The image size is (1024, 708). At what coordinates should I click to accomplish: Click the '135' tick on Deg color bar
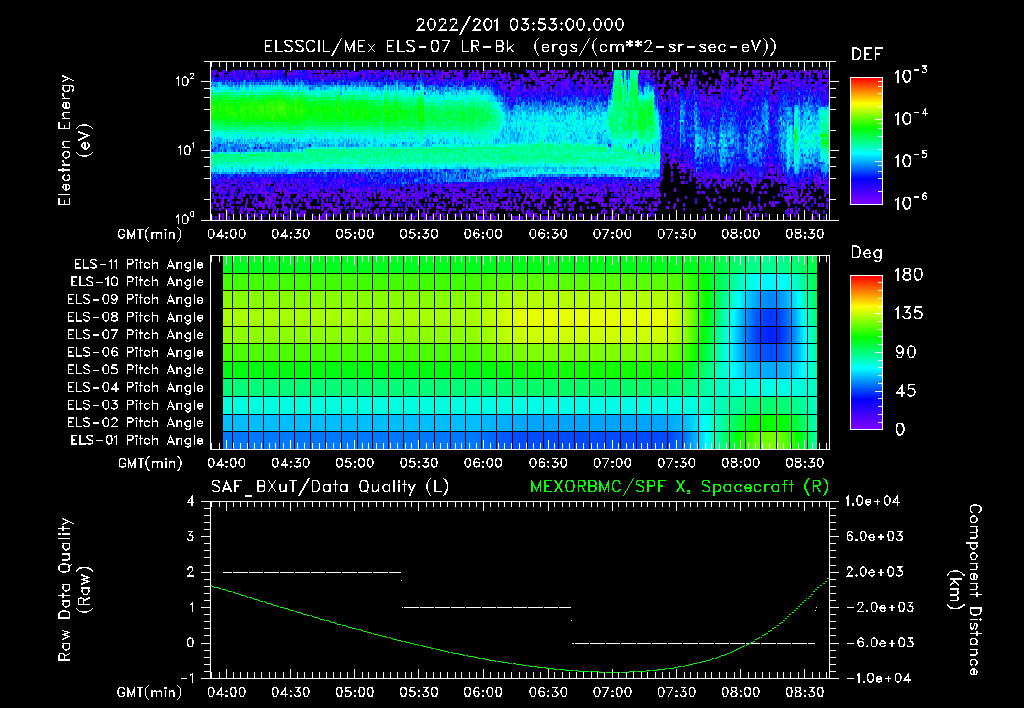(x=908, y=314)
